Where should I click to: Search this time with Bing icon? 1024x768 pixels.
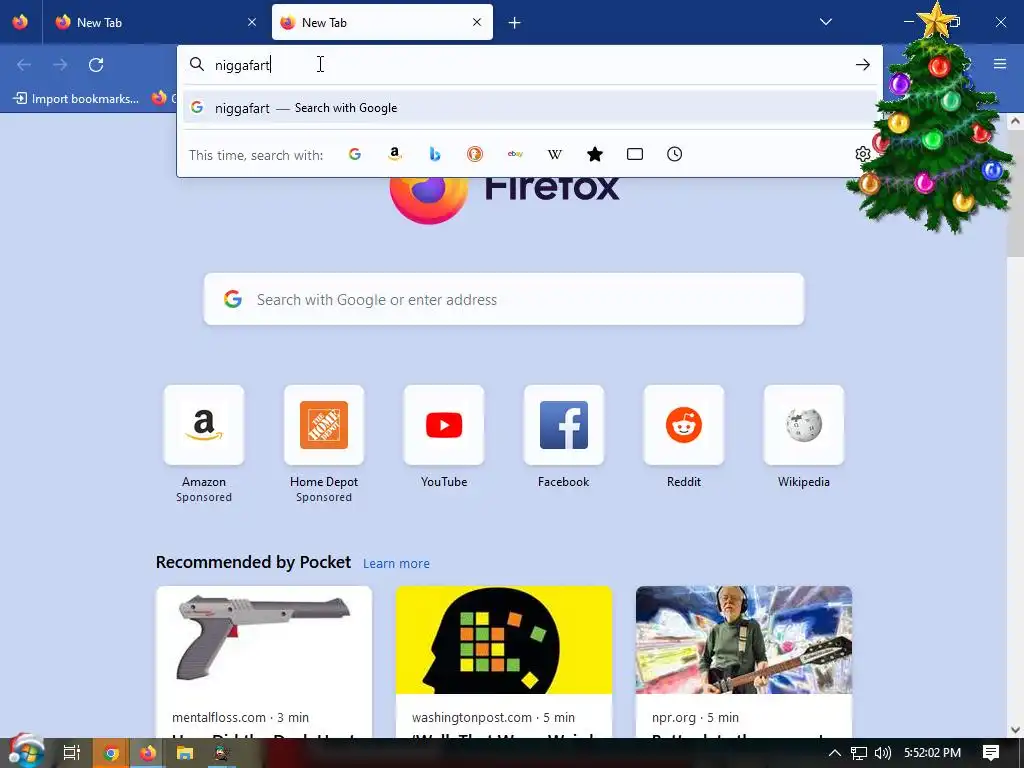[435, 154]
